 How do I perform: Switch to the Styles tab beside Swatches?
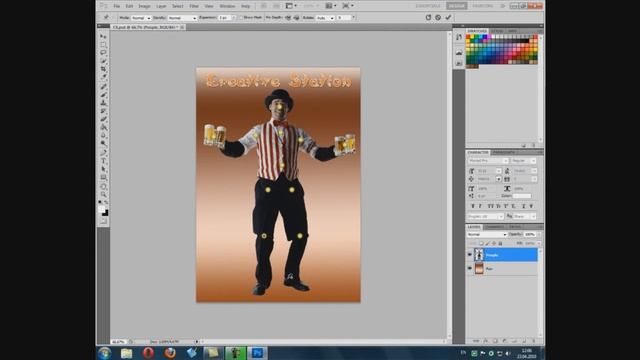[497, 31]
